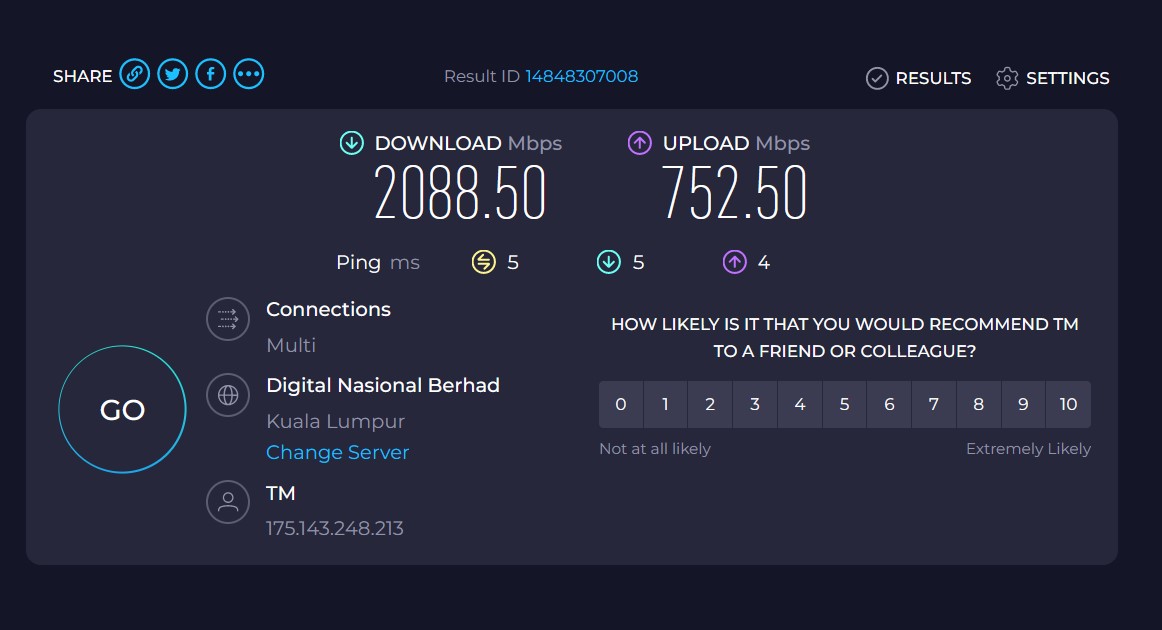Screen dimensions: 1162x630
Task: Click the user ISP icon
Action: 228,503
